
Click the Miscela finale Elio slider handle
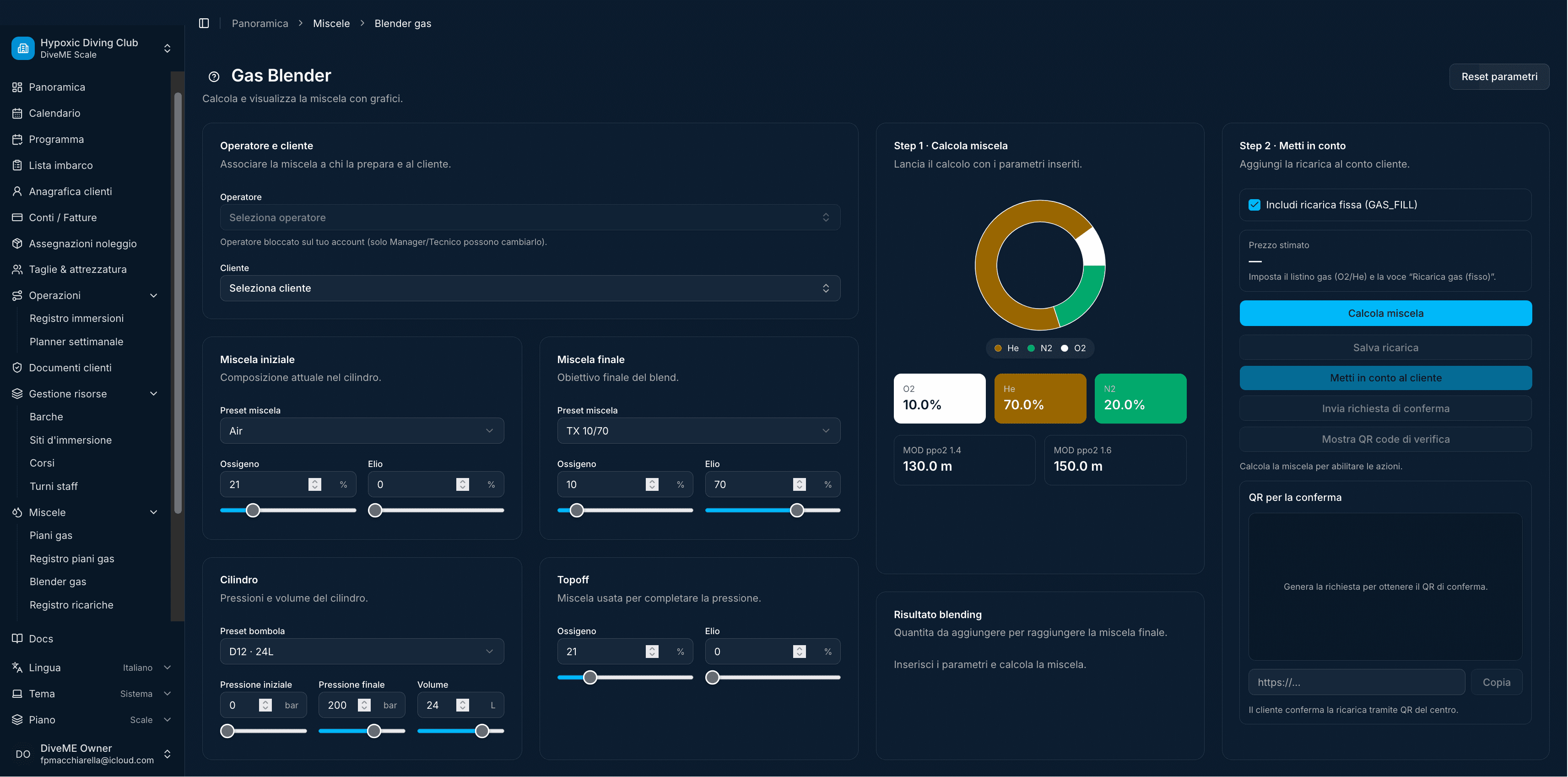pyautogui.click(x=797, y=510)
